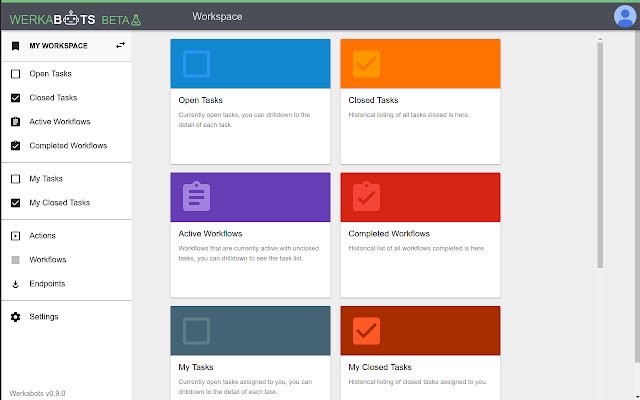Click the MY WORKSPACE header label

[x=58, y=46]
